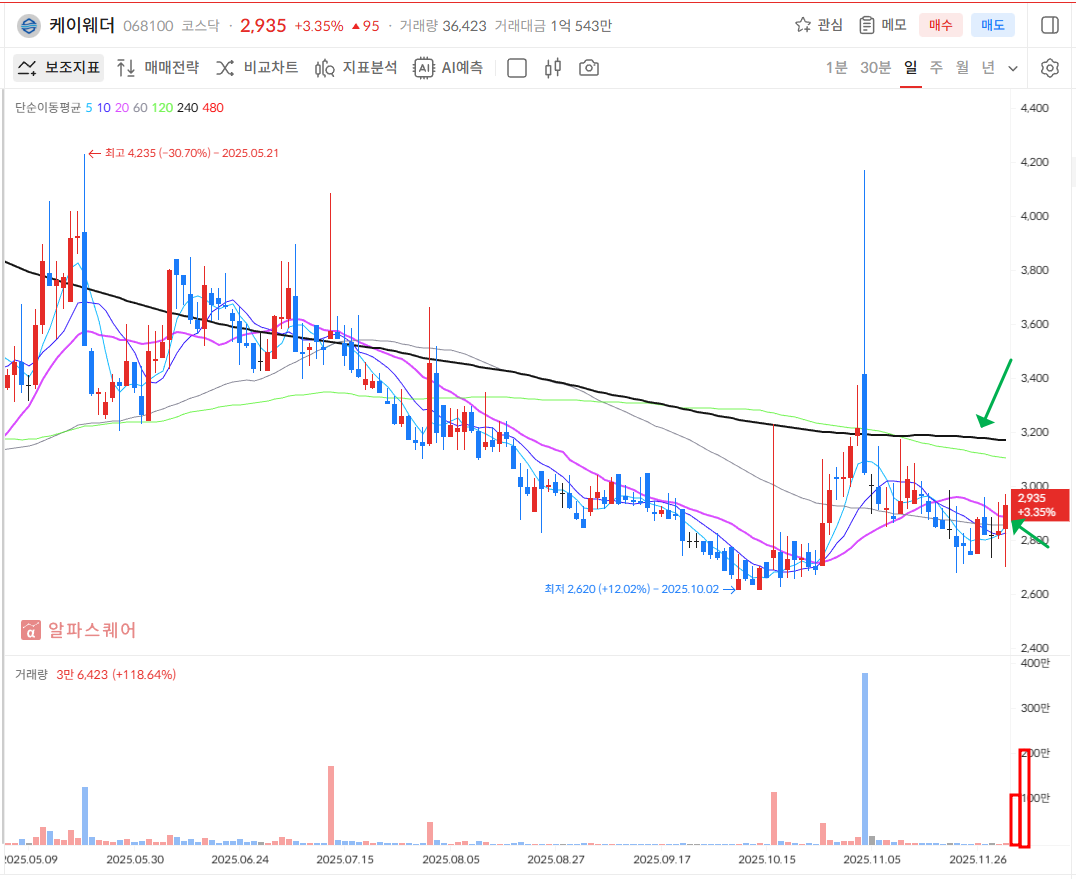Click the 120-day moving average color label
This screenshot has height=879, width=1076.
click(162, 107)
